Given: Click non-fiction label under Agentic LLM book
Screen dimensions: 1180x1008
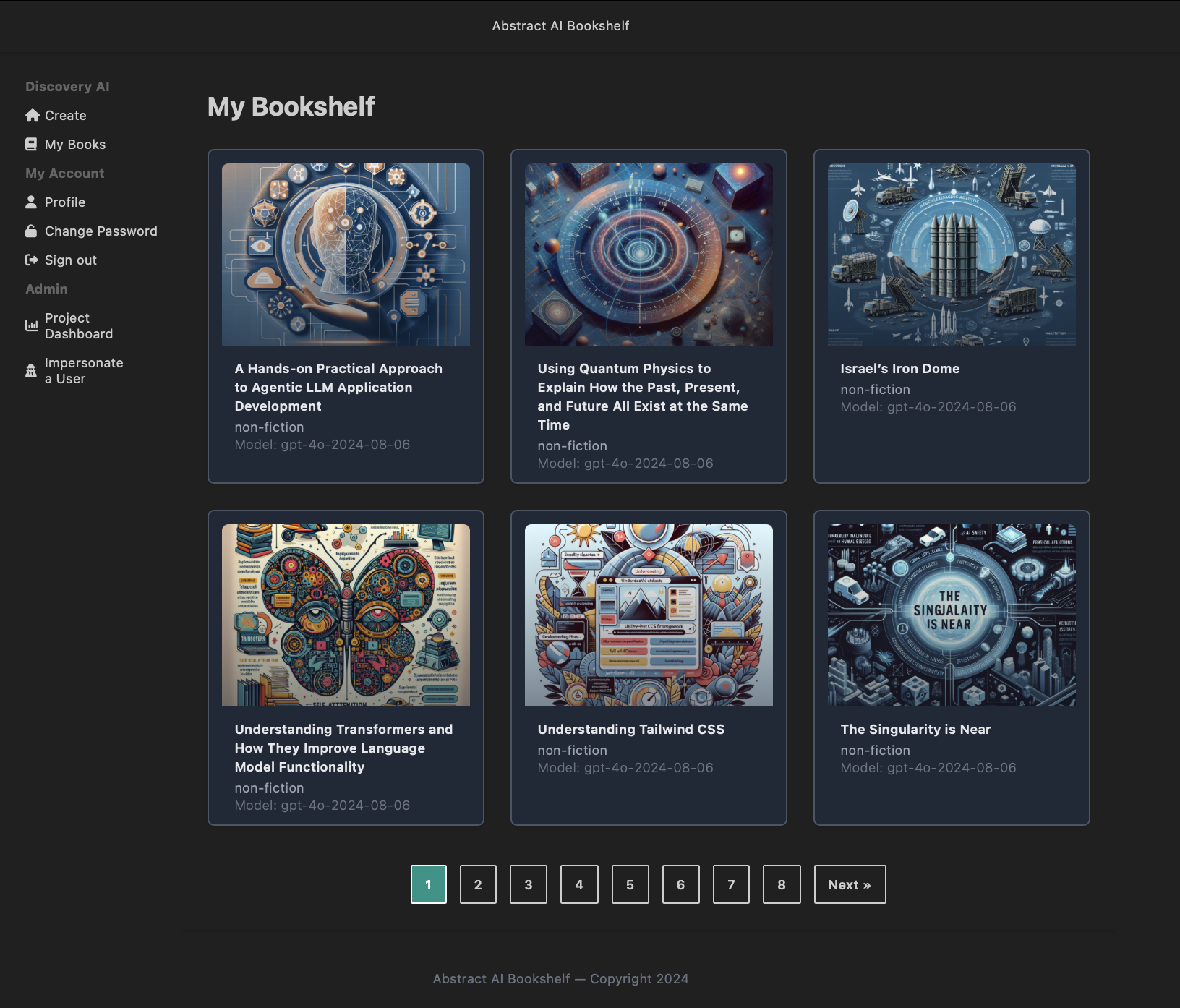Looking at the screenshot, I should click(269, 427).
